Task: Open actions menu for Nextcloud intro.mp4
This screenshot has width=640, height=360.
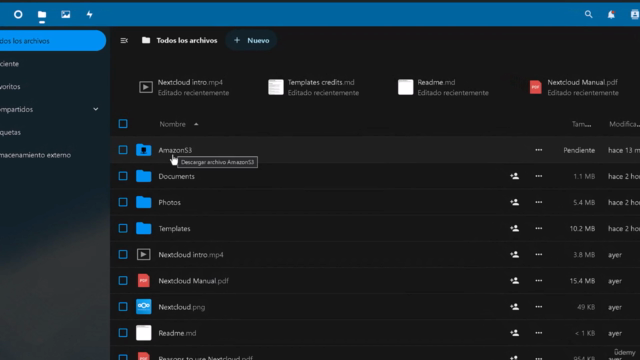Action: (539, 255)
